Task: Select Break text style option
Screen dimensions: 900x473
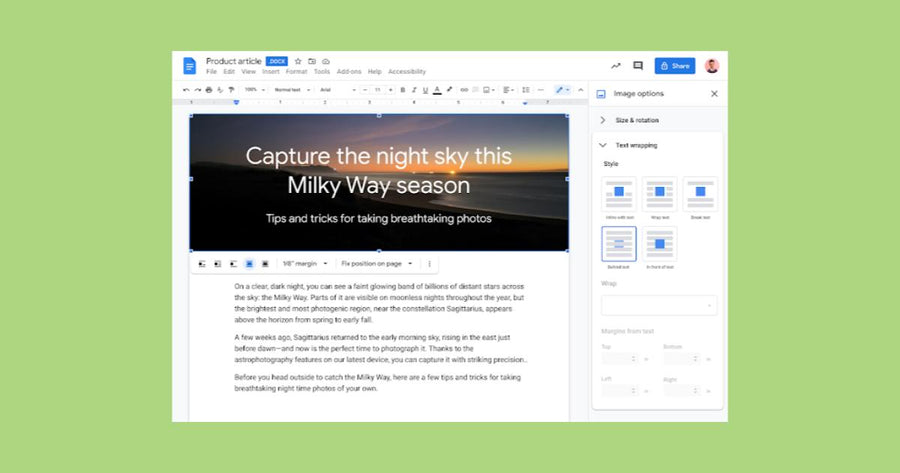Action: [700, 194]
